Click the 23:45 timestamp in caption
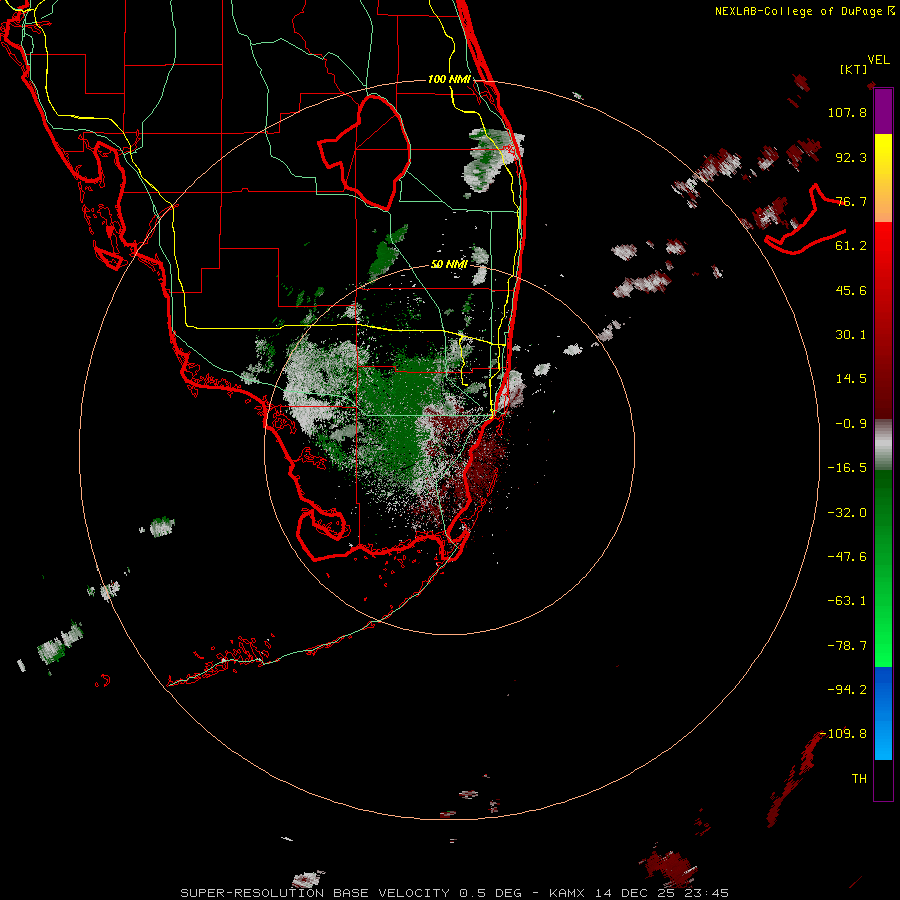The height and width of the screenshot is (900, 900). point(707,893)
